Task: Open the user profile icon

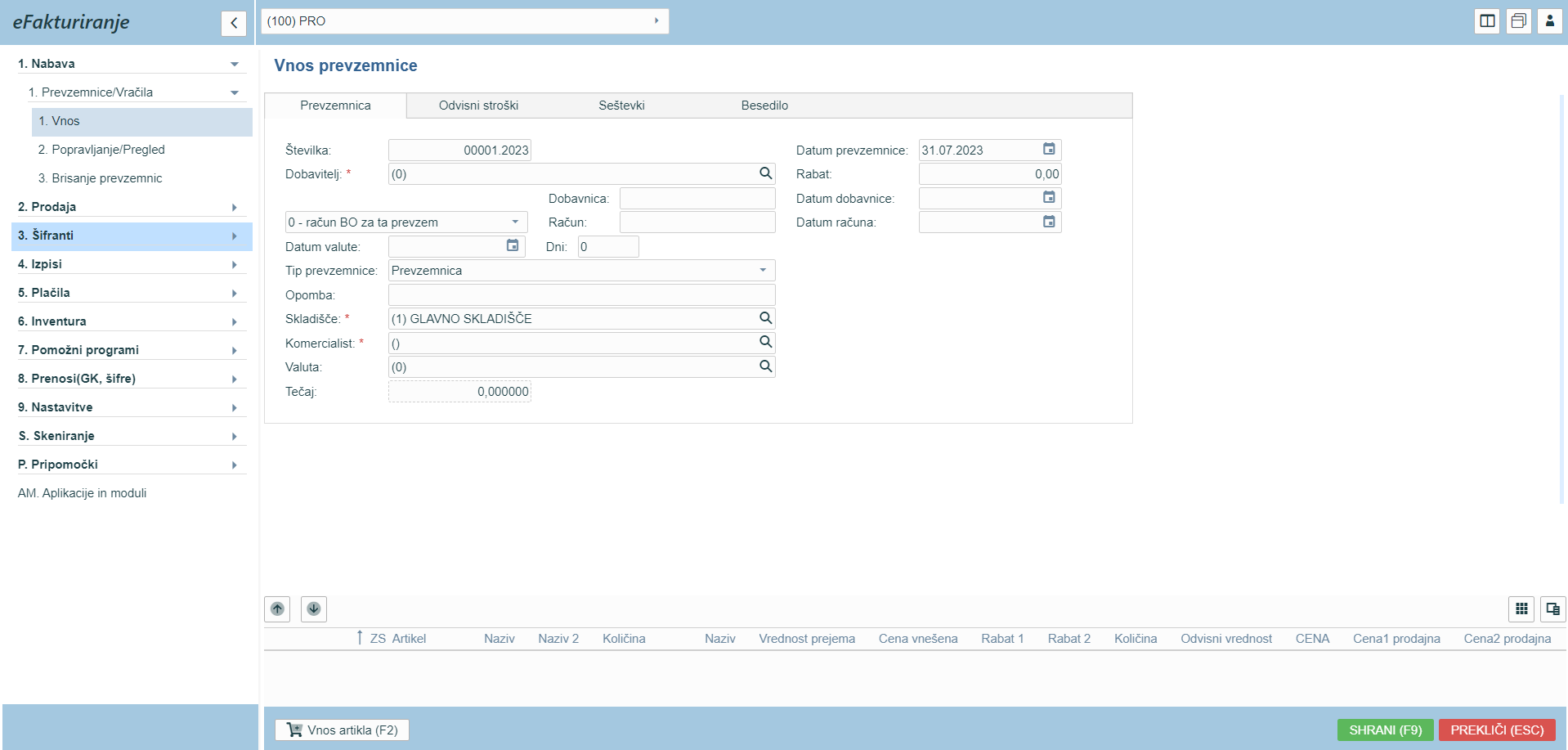Action: tap(1549, 21)
